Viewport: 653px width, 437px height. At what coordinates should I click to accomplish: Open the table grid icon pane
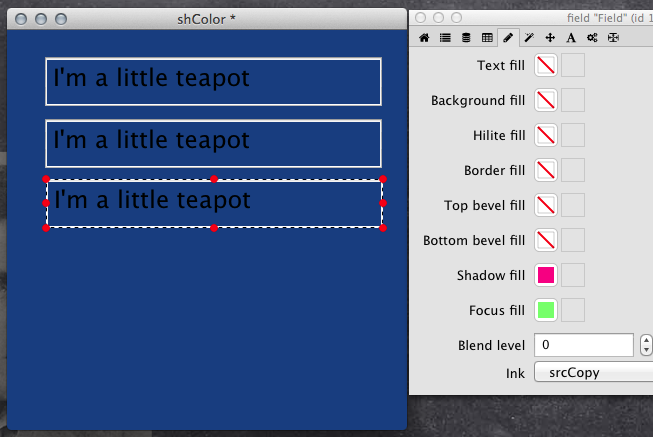point(487,38)
